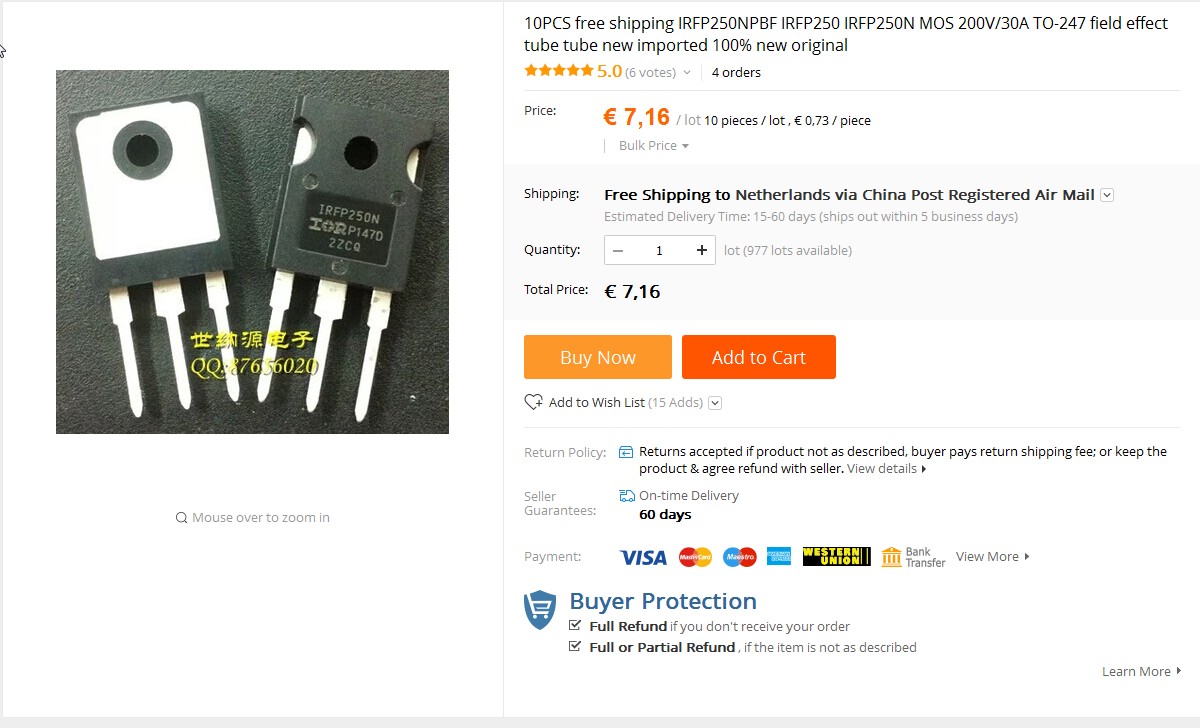Toggle the Full or Partial Refund checkbox
The image size is (1200, 728).
(575, 646)
